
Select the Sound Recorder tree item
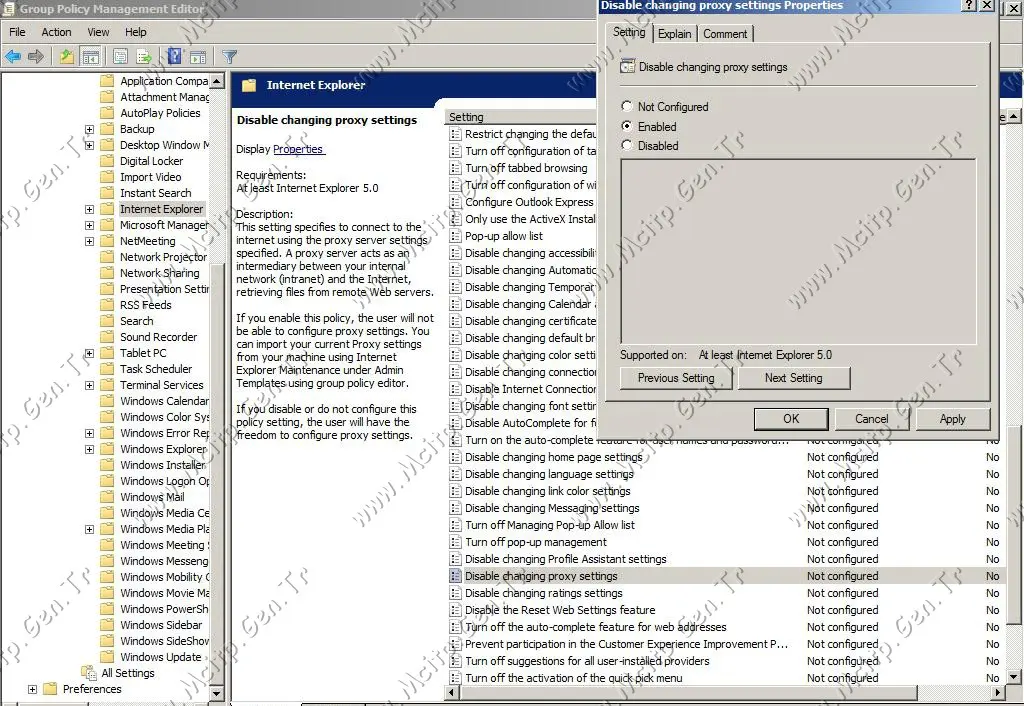click(158, 337)
